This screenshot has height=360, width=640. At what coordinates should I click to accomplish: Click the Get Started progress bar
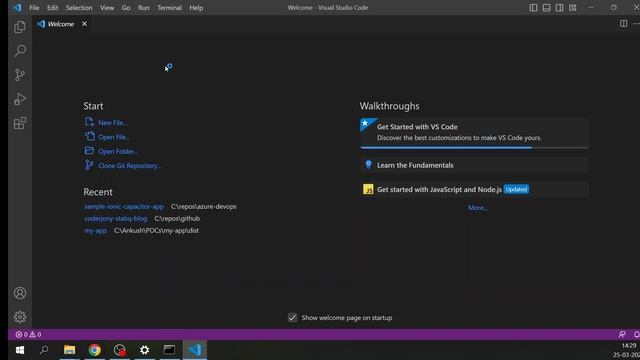point(474,147)
